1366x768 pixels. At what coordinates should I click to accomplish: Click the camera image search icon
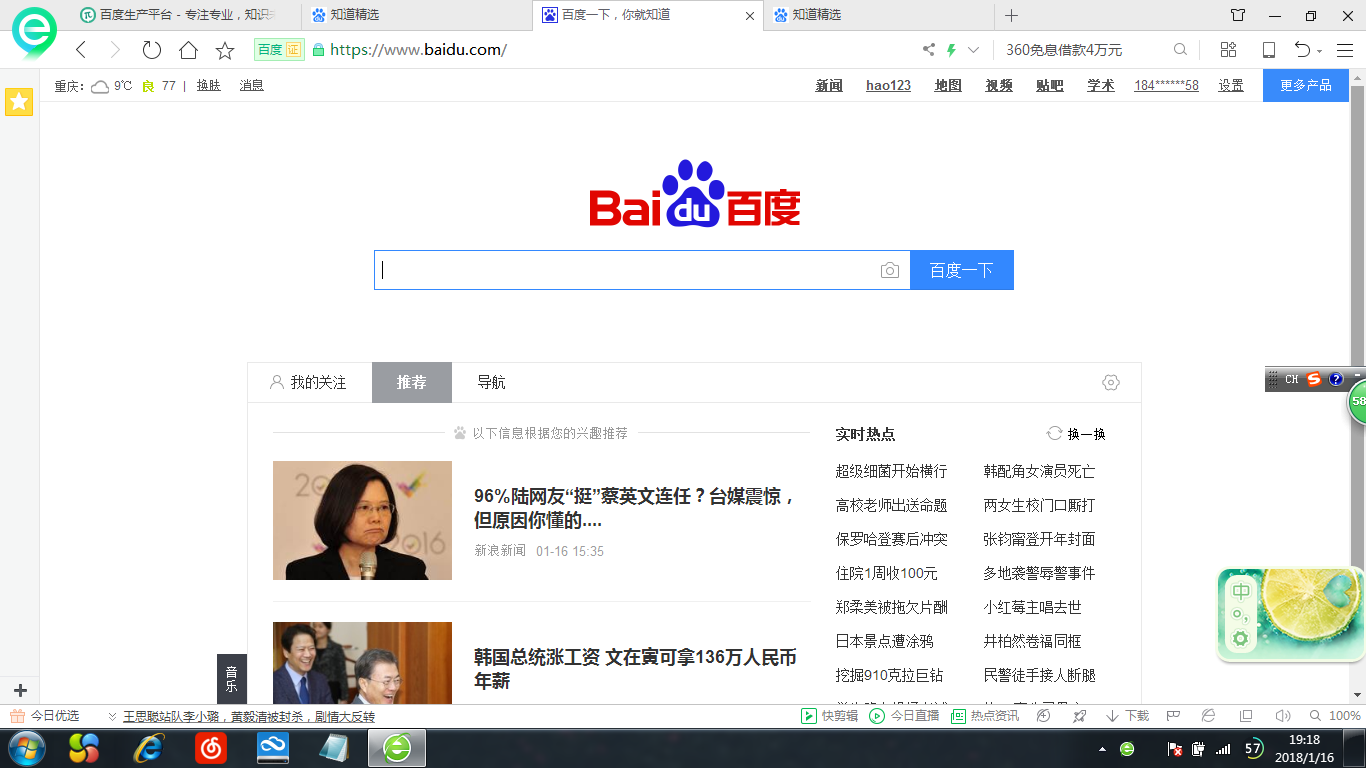click(x=890, y=270)
